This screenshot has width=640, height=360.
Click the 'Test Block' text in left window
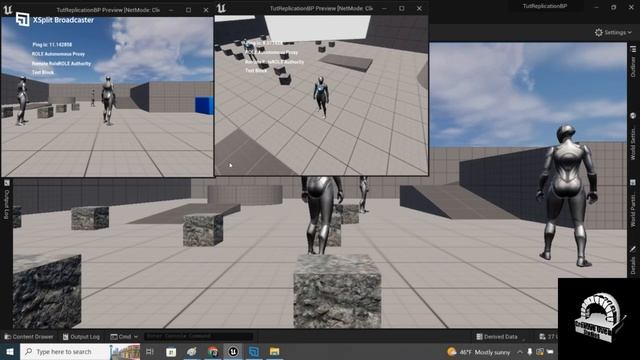(43, 72)
